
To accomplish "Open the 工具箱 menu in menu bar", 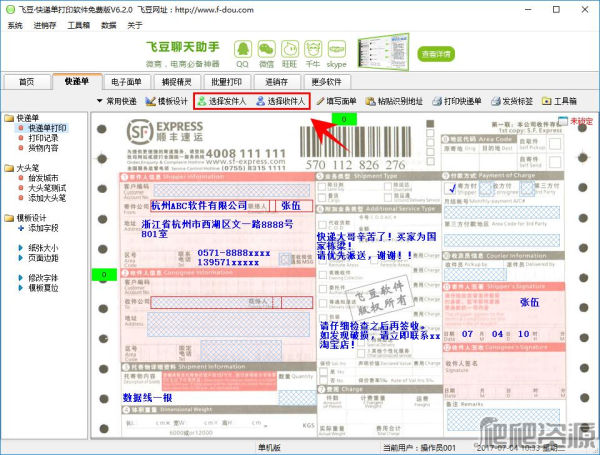I will (78, 25).
